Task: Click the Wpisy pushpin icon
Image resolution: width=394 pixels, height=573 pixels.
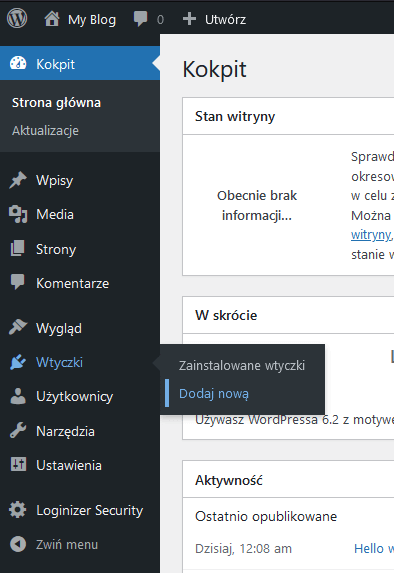Action: pyautogui.click(x=18, y=180)
